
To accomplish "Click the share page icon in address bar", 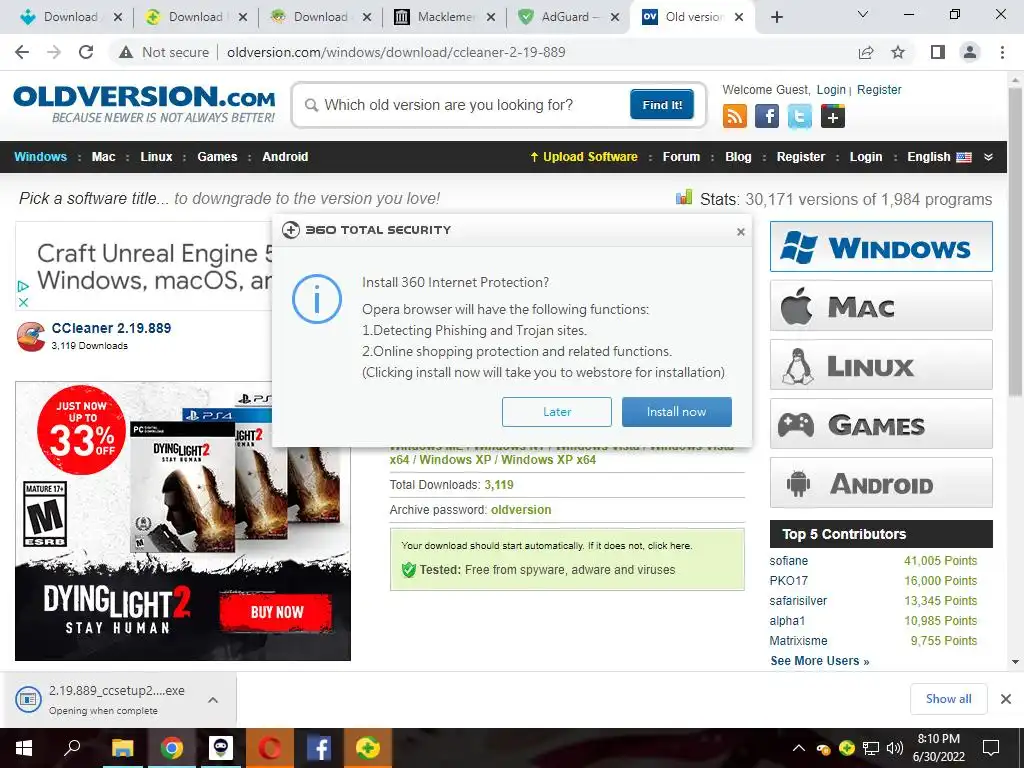I will (866, 52).
